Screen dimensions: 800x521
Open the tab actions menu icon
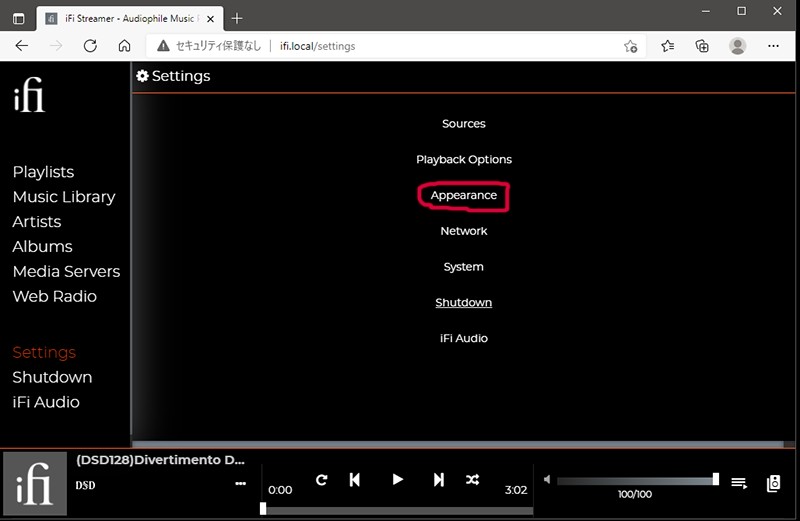[18, 19]
